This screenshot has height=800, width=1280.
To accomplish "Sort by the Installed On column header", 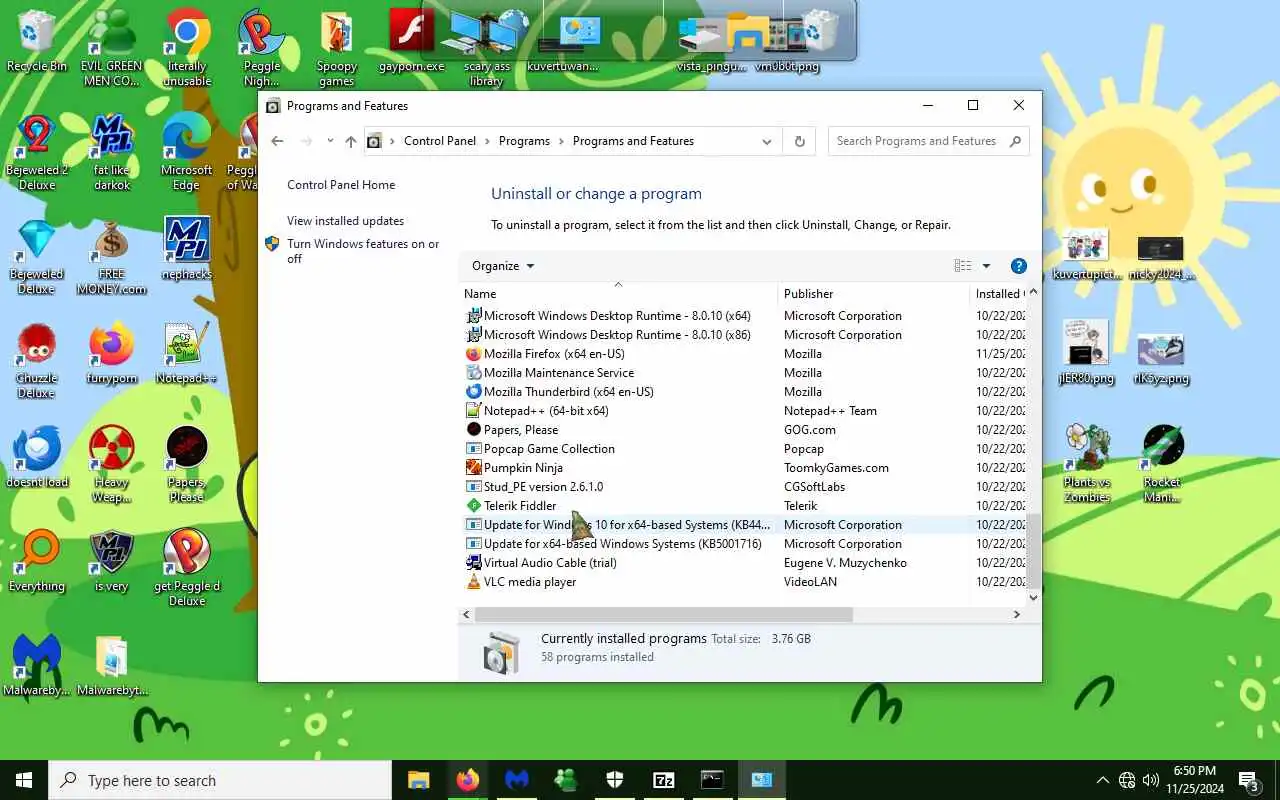I will [998, 294].
